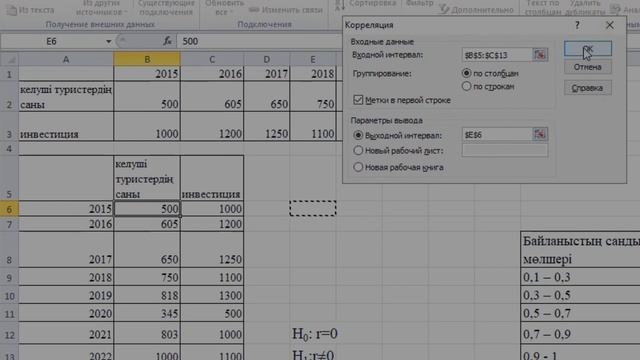Collapse dialog via Входной интервал range picker icon
Image resolution: width=640 pixels, height=360 pixels.
point(540,55)
